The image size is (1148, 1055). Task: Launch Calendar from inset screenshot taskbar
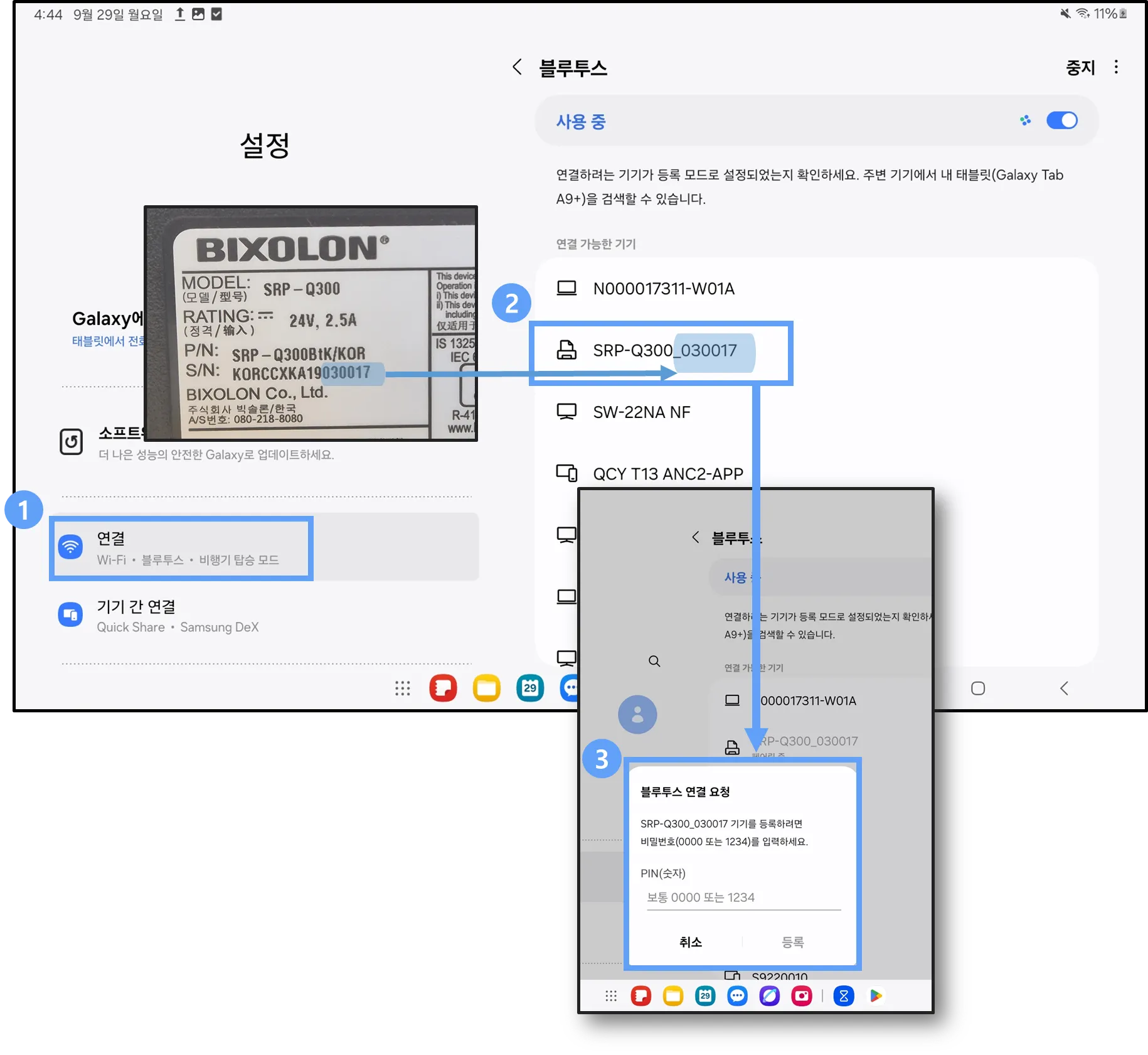point(705,996)
